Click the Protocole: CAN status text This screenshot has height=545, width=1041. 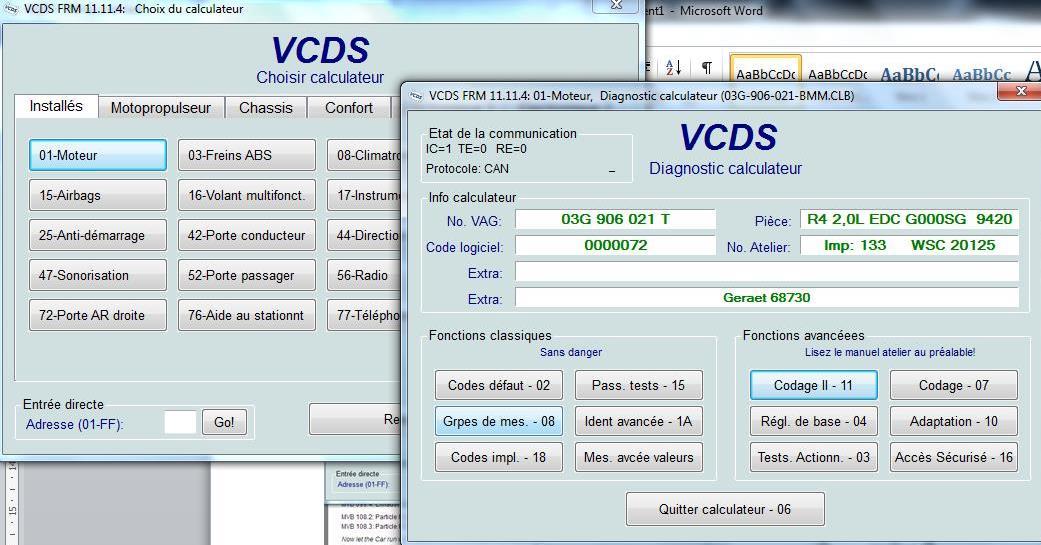click(x=467, y=169)
